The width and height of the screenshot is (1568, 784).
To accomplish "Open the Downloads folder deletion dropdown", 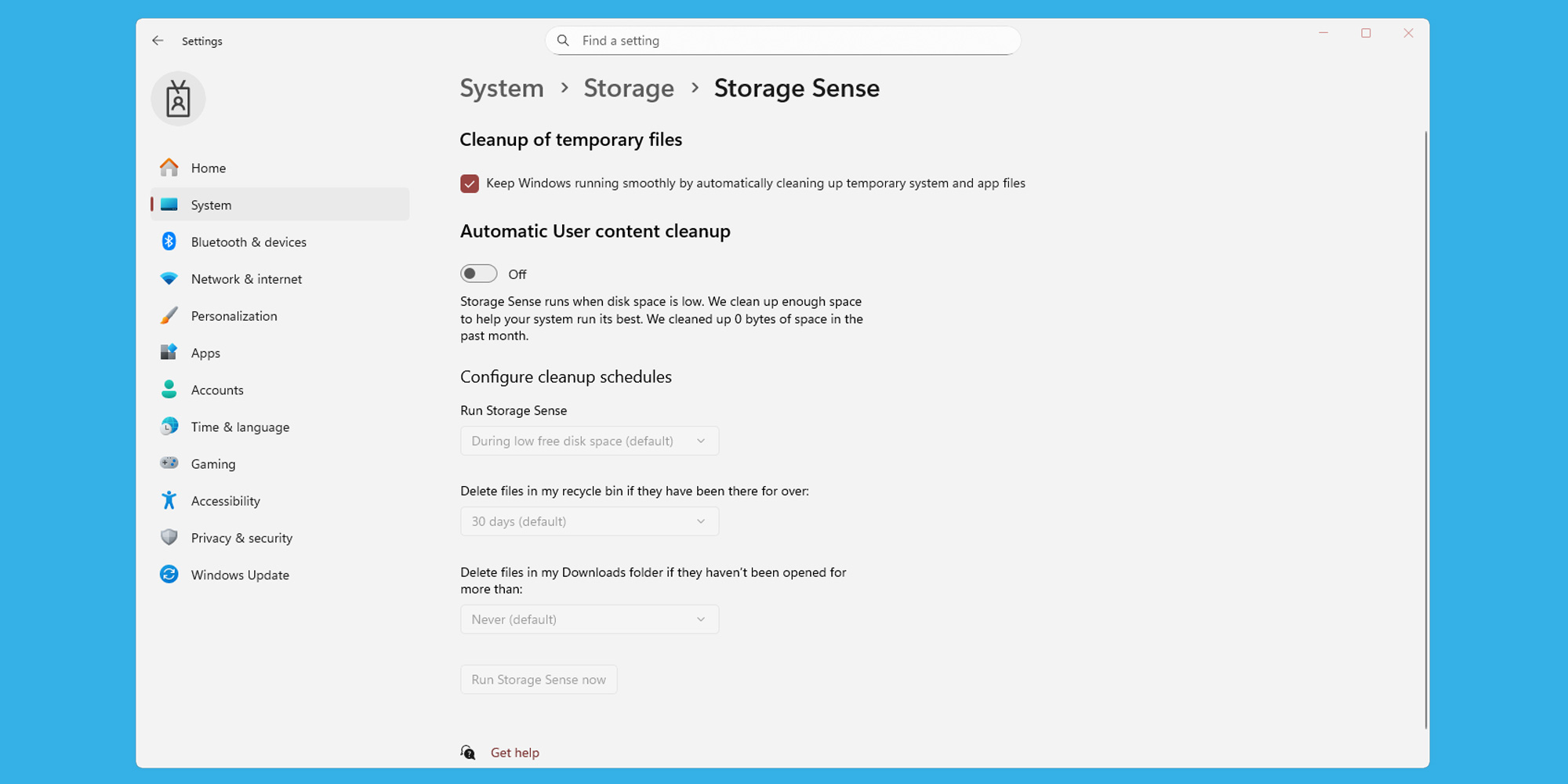I will pos(589,619).
